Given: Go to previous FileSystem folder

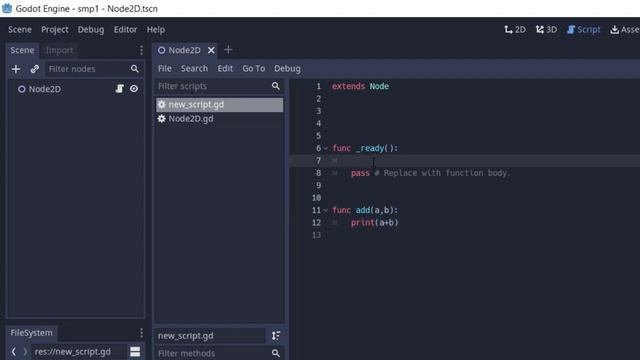Looking at the screenshot, I should [13, 351].
